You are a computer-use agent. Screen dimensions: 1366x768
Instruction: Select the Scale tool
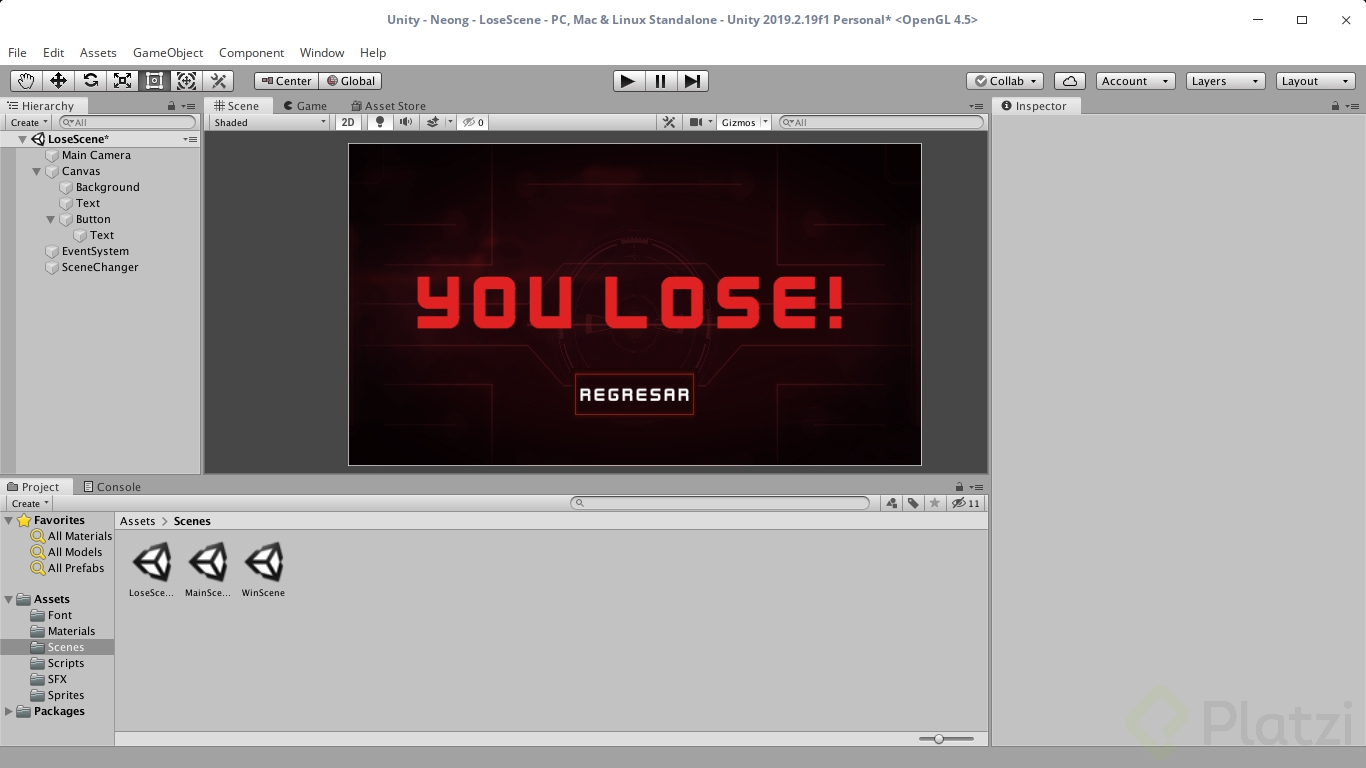coord(123,81)
